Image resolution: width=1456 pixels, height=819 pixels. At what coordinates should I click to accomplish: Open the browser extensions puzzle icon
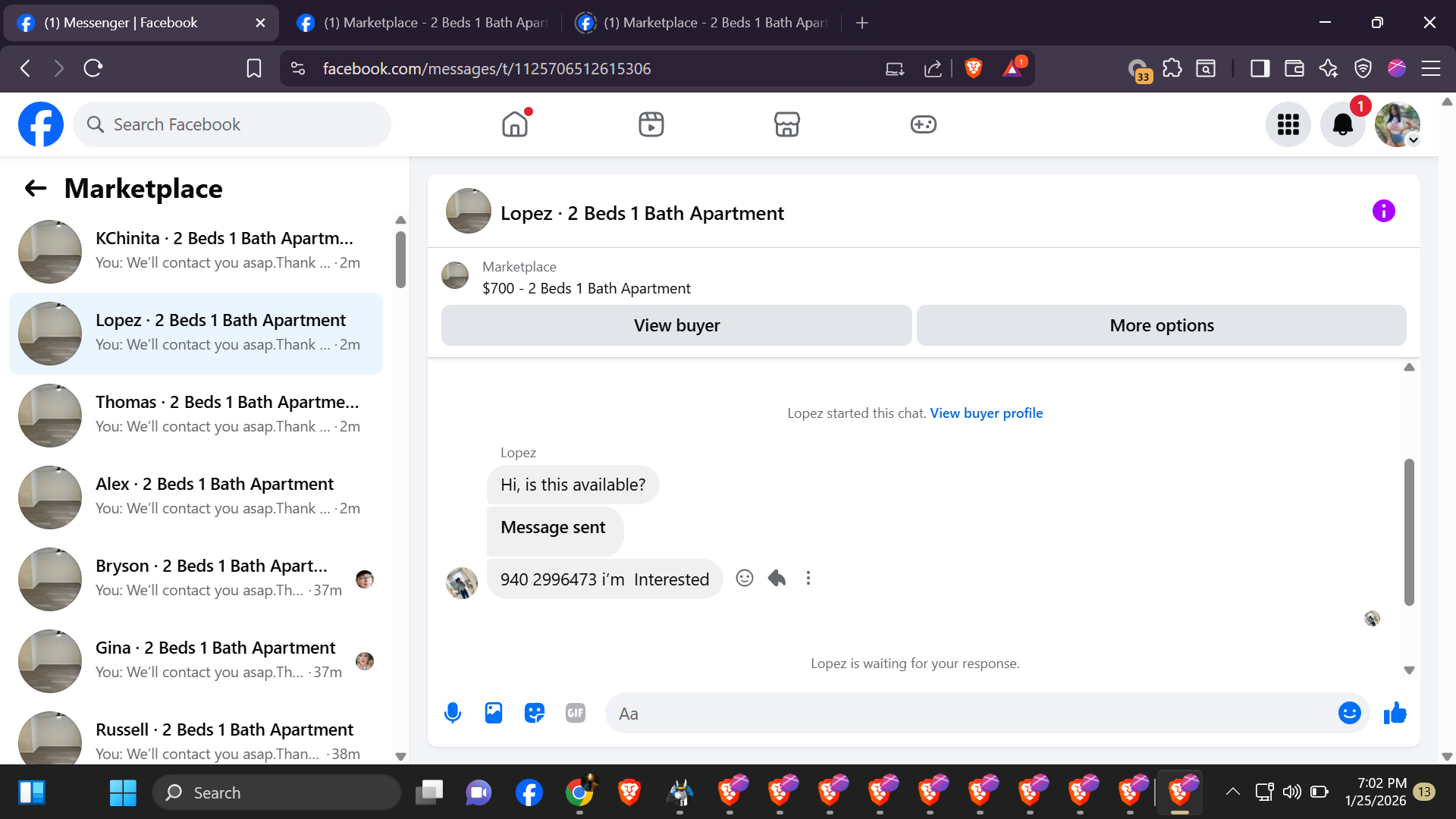click(x=1172, y=69)
